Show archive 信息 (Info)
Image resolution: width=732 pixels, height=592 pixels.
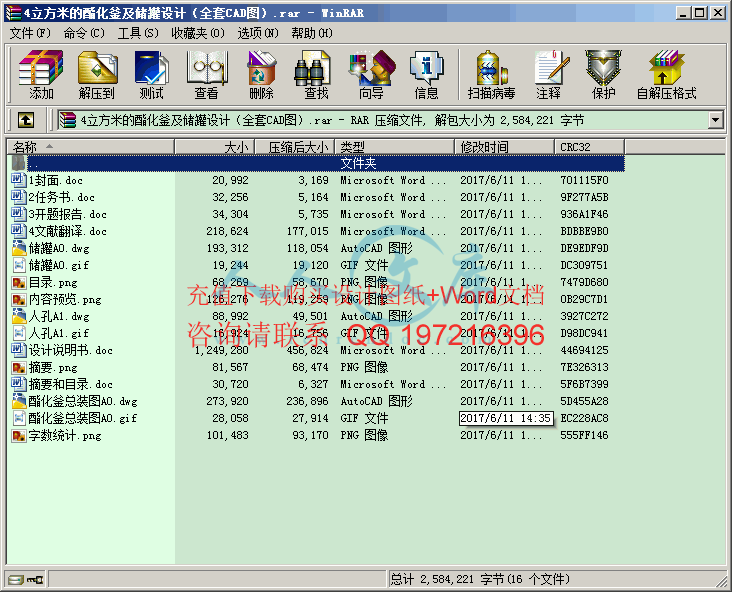[426, 75]
